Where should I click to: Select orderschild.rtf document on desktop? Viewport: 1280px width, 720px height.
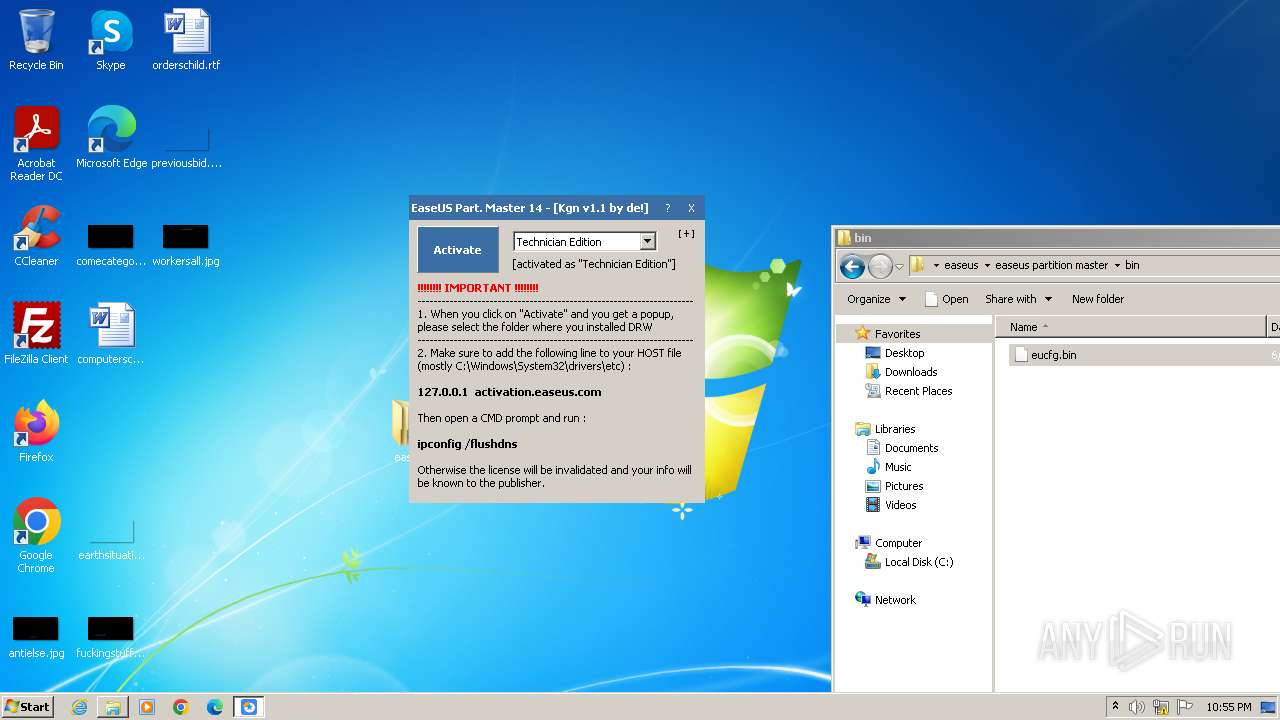(x=186, y=40)
